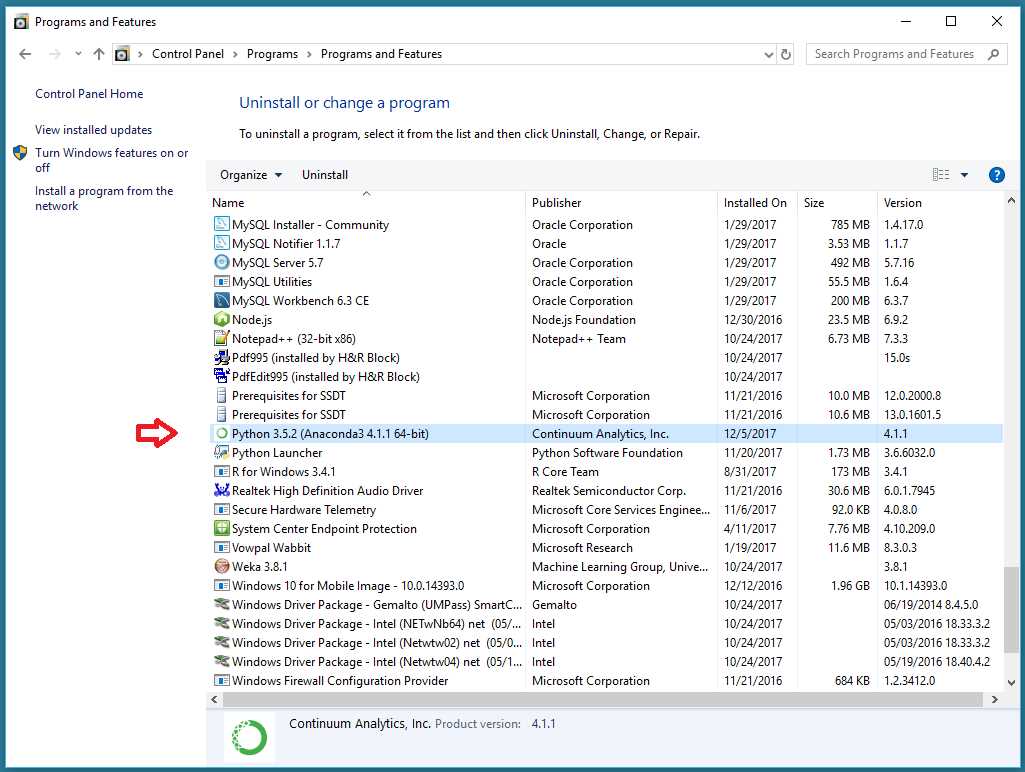
Task: Click the scroll down arrow of list
Action: pyautogui.click(x=1011, y=682)
